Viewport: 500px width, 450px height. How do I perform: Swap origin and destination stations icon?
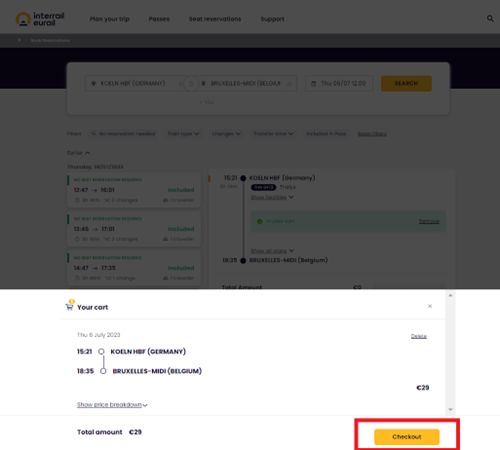[191, 83]
